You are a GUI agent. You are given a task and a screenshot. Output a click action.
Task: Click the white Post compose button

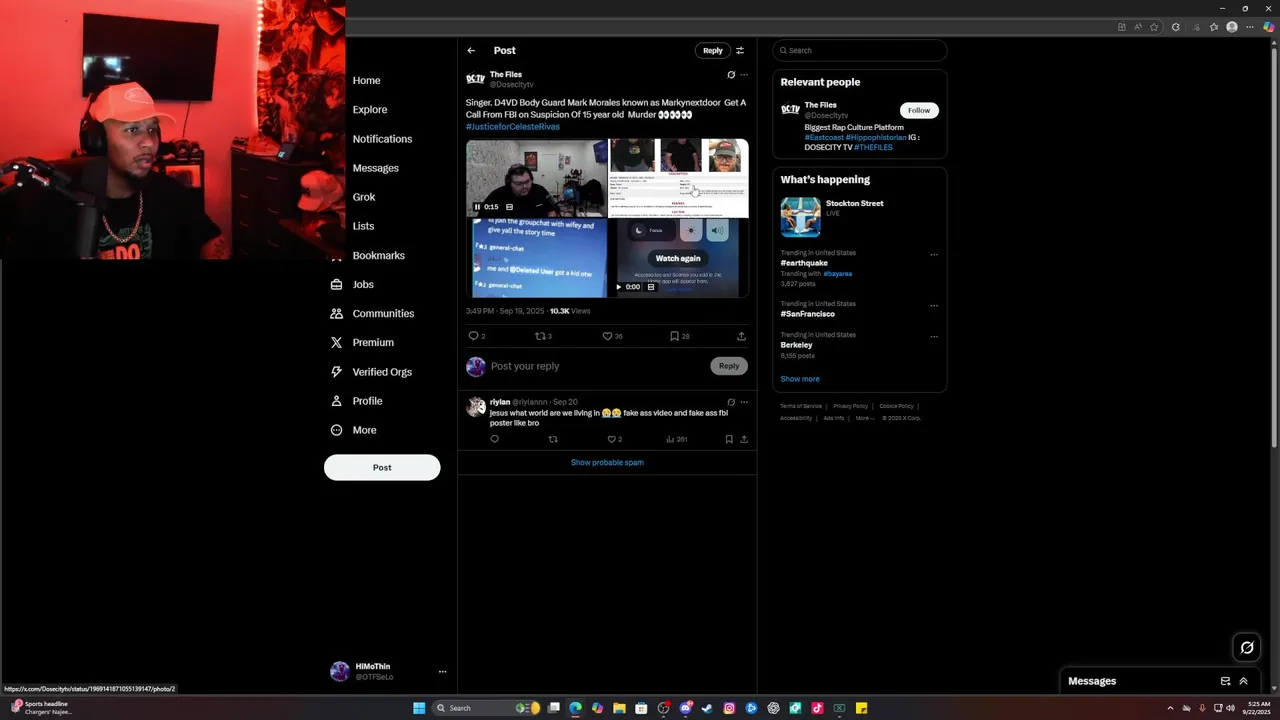click(x=382, y=467)
